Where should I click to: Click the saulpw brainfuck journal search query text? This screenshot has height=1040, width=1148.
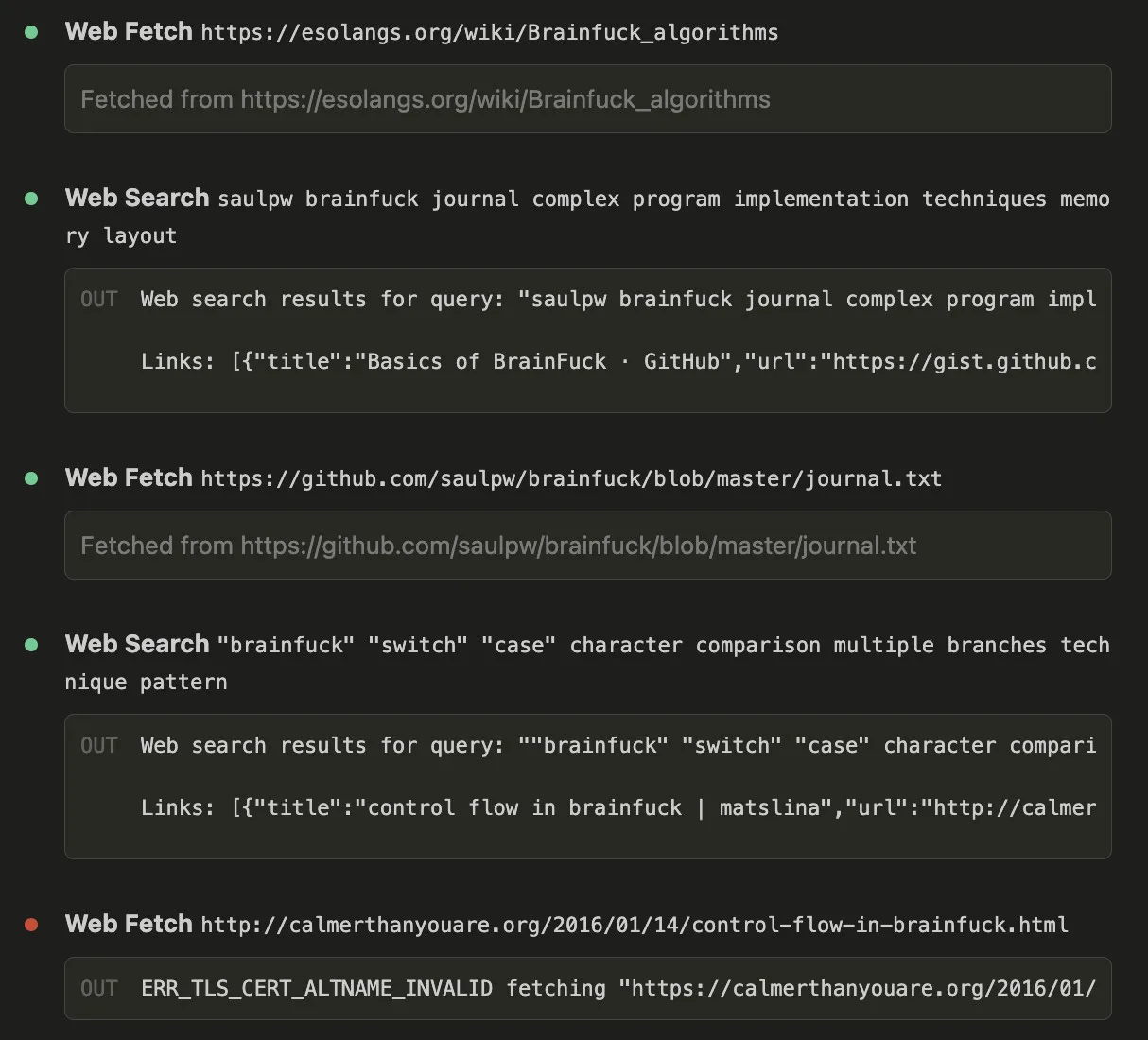pos(587,217)
